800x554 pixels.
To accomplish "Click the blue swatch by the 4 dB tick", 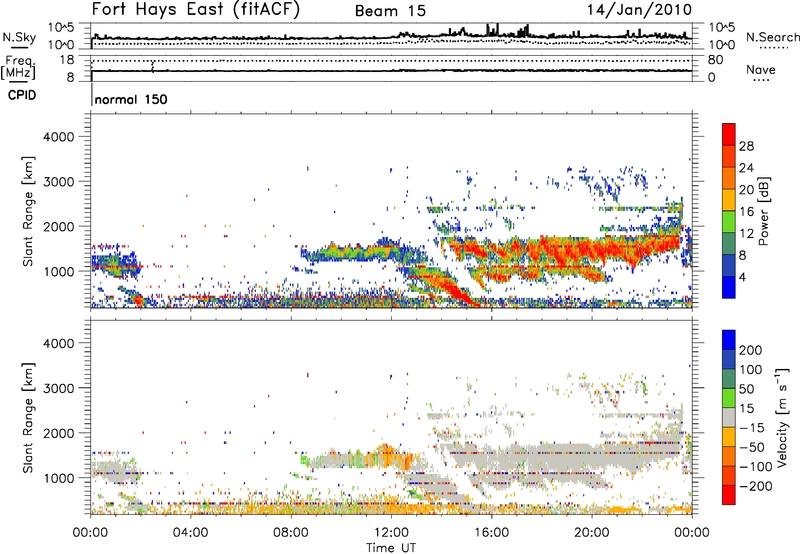I will [729, 287].
